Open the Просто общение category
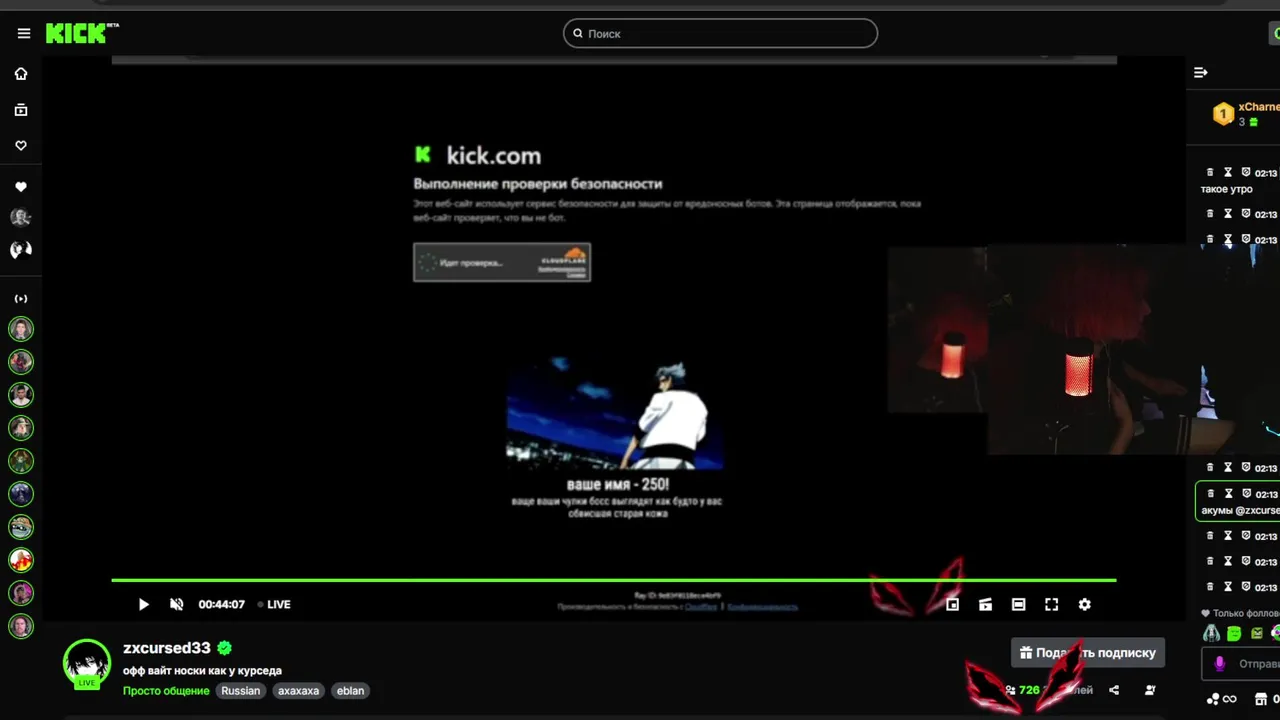 pos(166,691)
